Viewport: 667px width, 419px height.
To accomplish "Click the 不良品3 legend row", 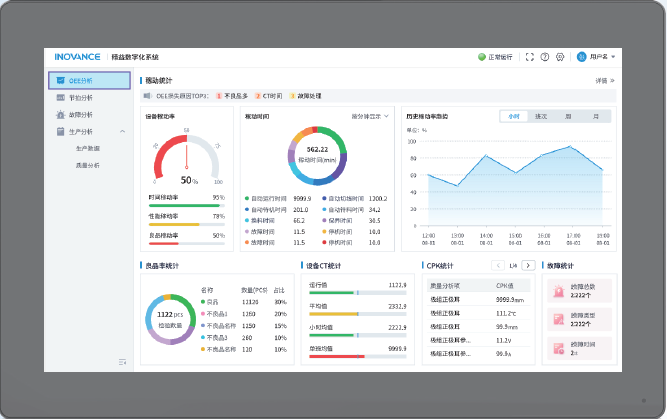I will coord(244,337).
